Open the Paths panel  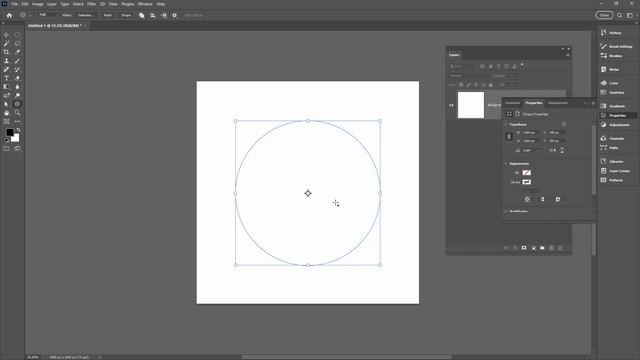[x=613, y=148]
